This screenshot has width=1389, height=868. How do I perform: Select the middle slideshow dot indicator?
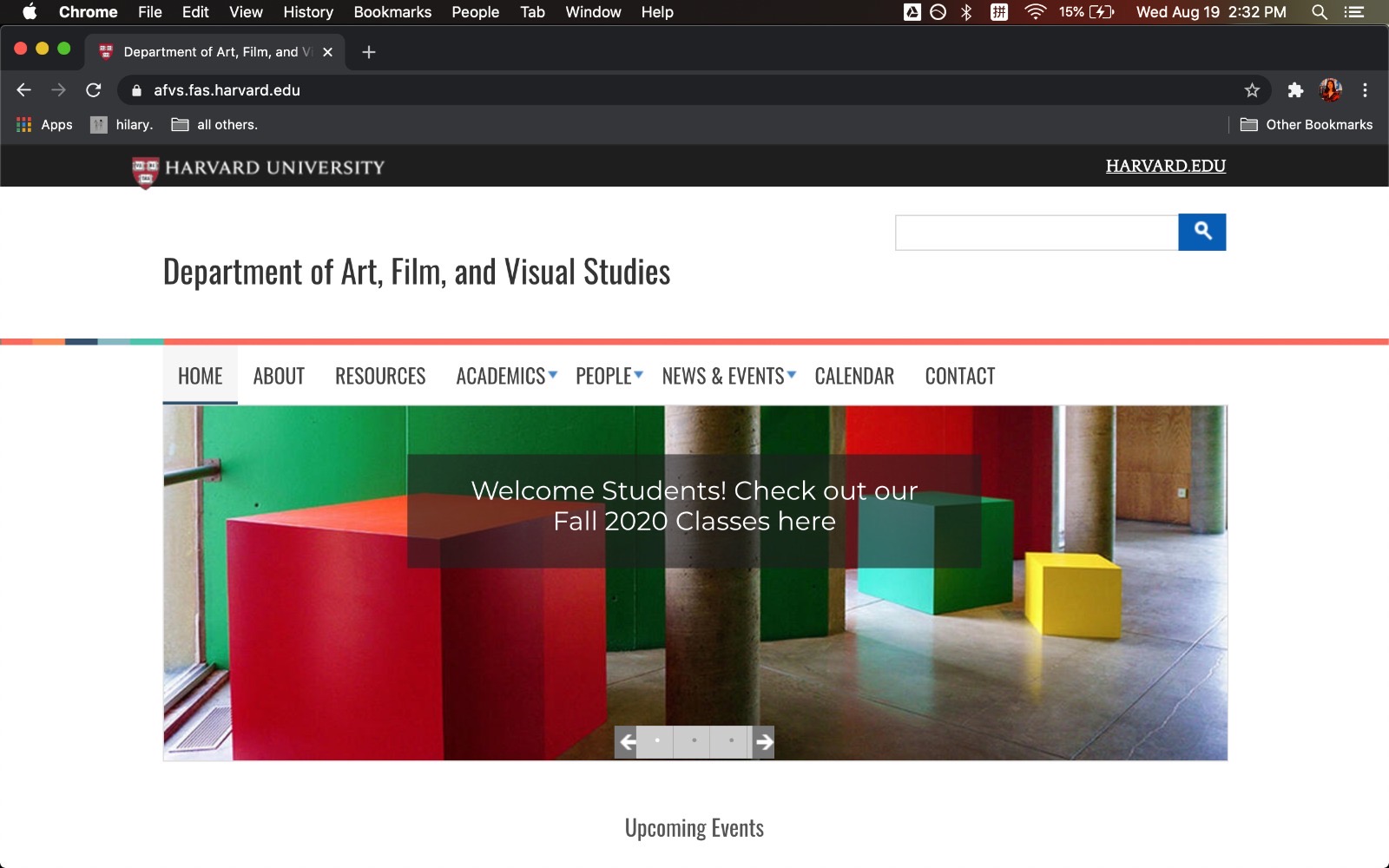pos(694,741)
